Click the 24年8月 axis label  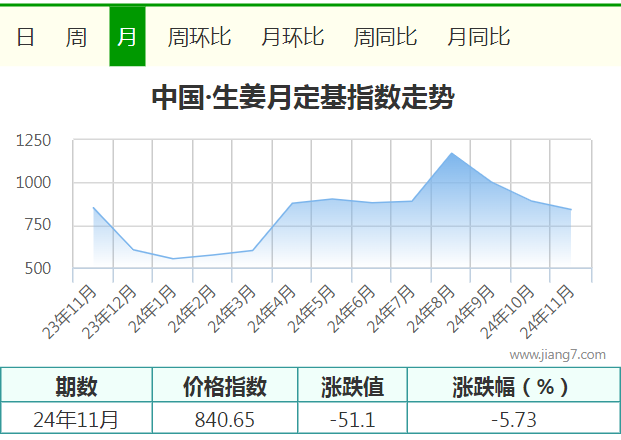tap(431, 309)
